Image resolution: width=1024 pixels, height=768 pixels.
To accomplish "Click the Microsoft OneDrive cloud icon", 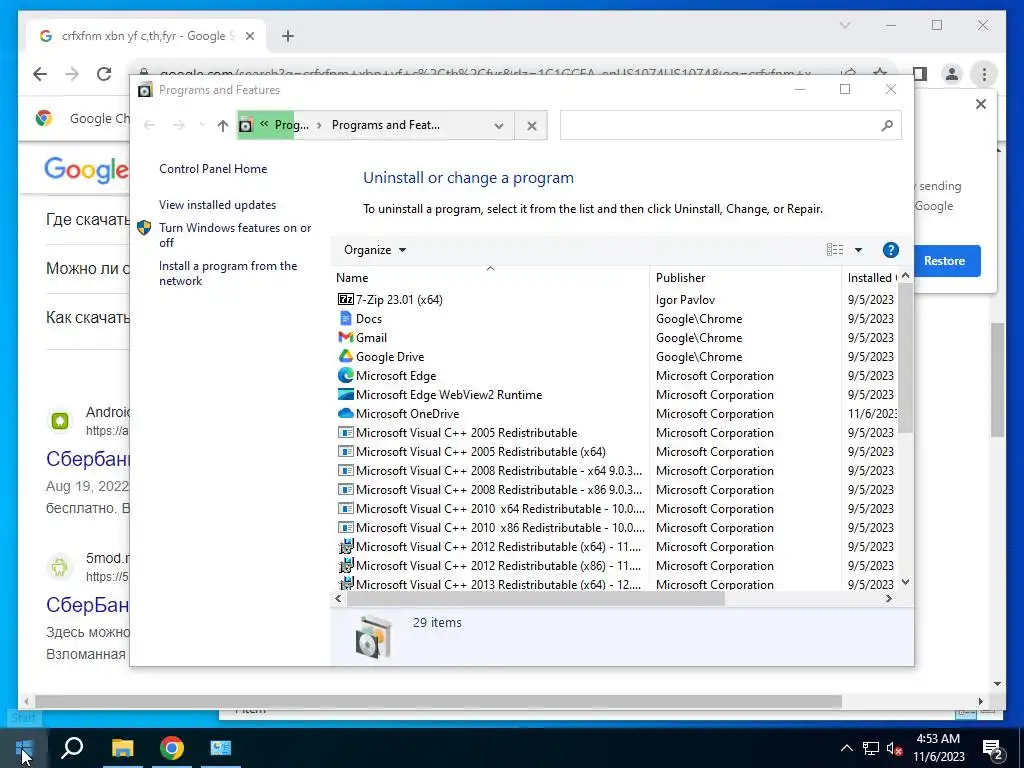I will (345, 413).
